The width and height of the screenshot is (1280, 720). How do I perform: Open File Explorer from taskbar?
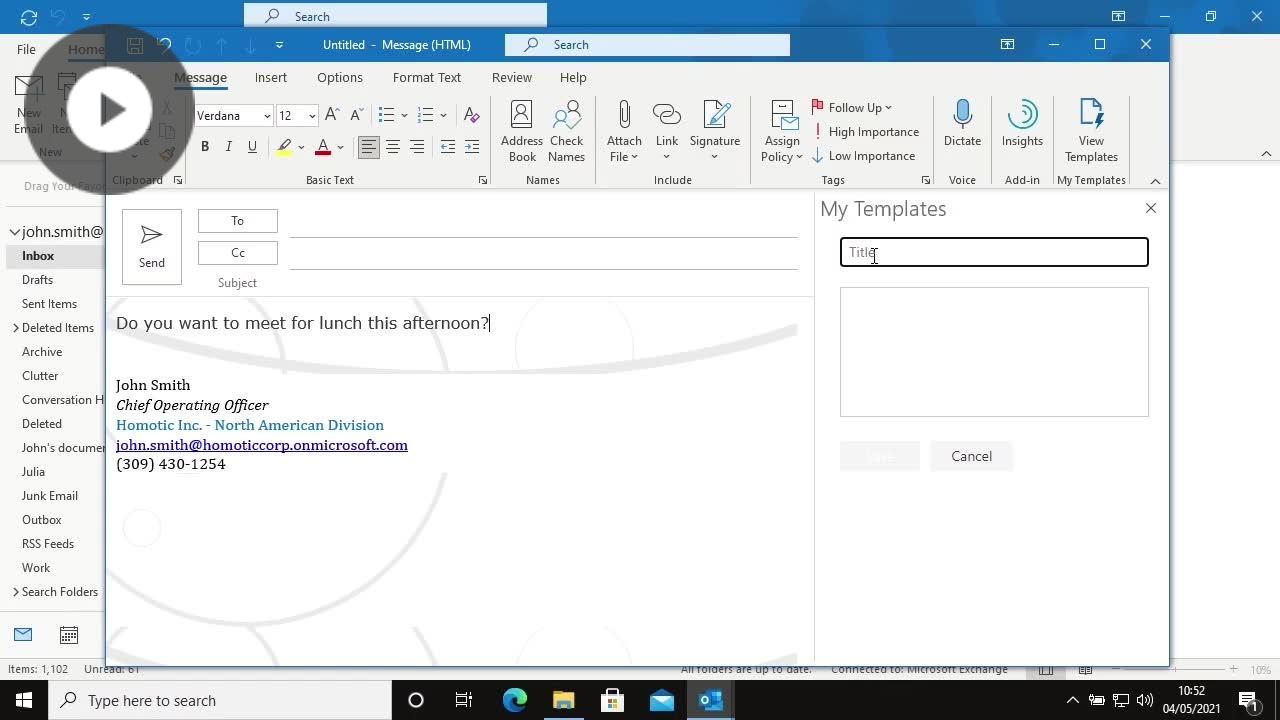click(563, 700)
